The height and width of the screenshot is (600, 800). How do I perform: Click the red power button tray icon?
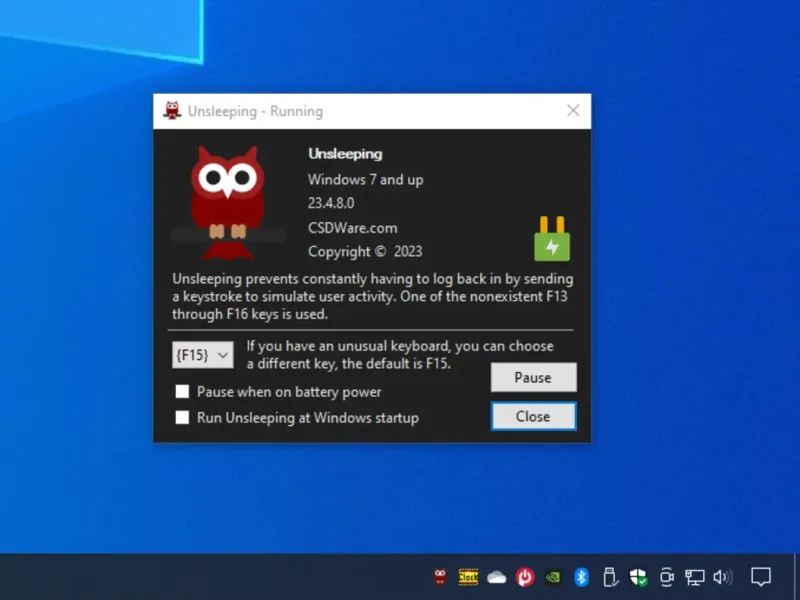(x=524, y=577)
